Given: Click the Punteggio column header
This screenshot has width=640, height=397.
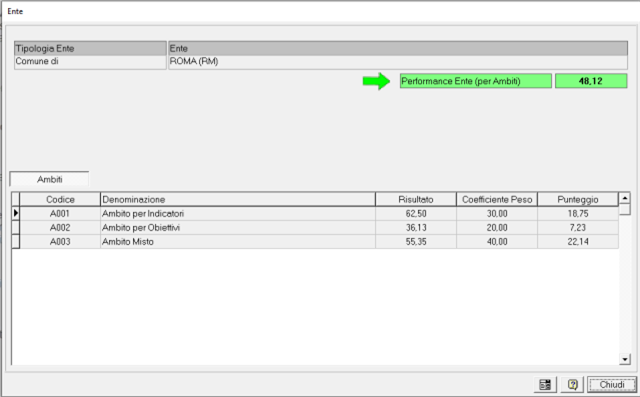Looking at the screenshot, I should 578,200.
